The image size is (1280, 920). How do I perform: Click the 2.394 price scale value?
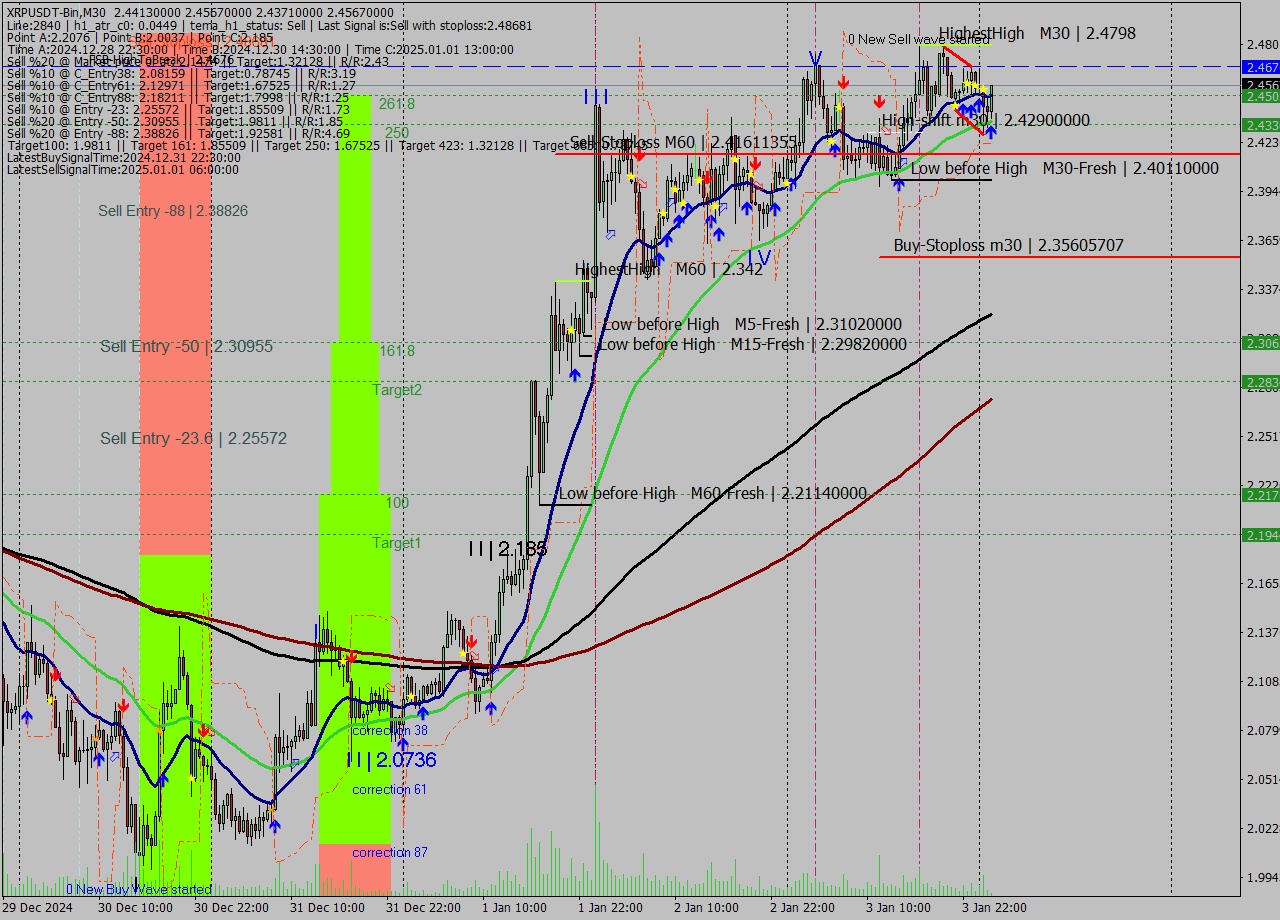point(1262,192)
